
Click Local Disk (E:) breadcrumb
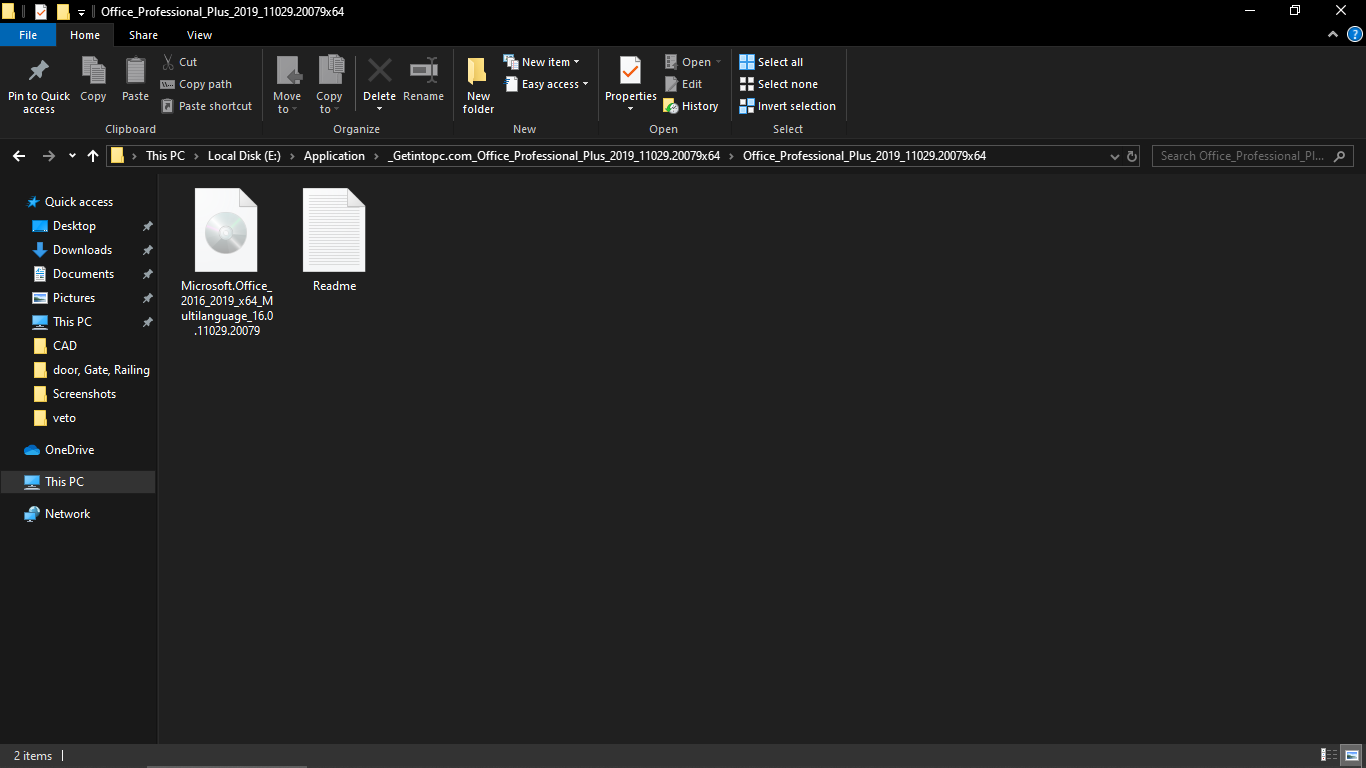coord(244,156)
